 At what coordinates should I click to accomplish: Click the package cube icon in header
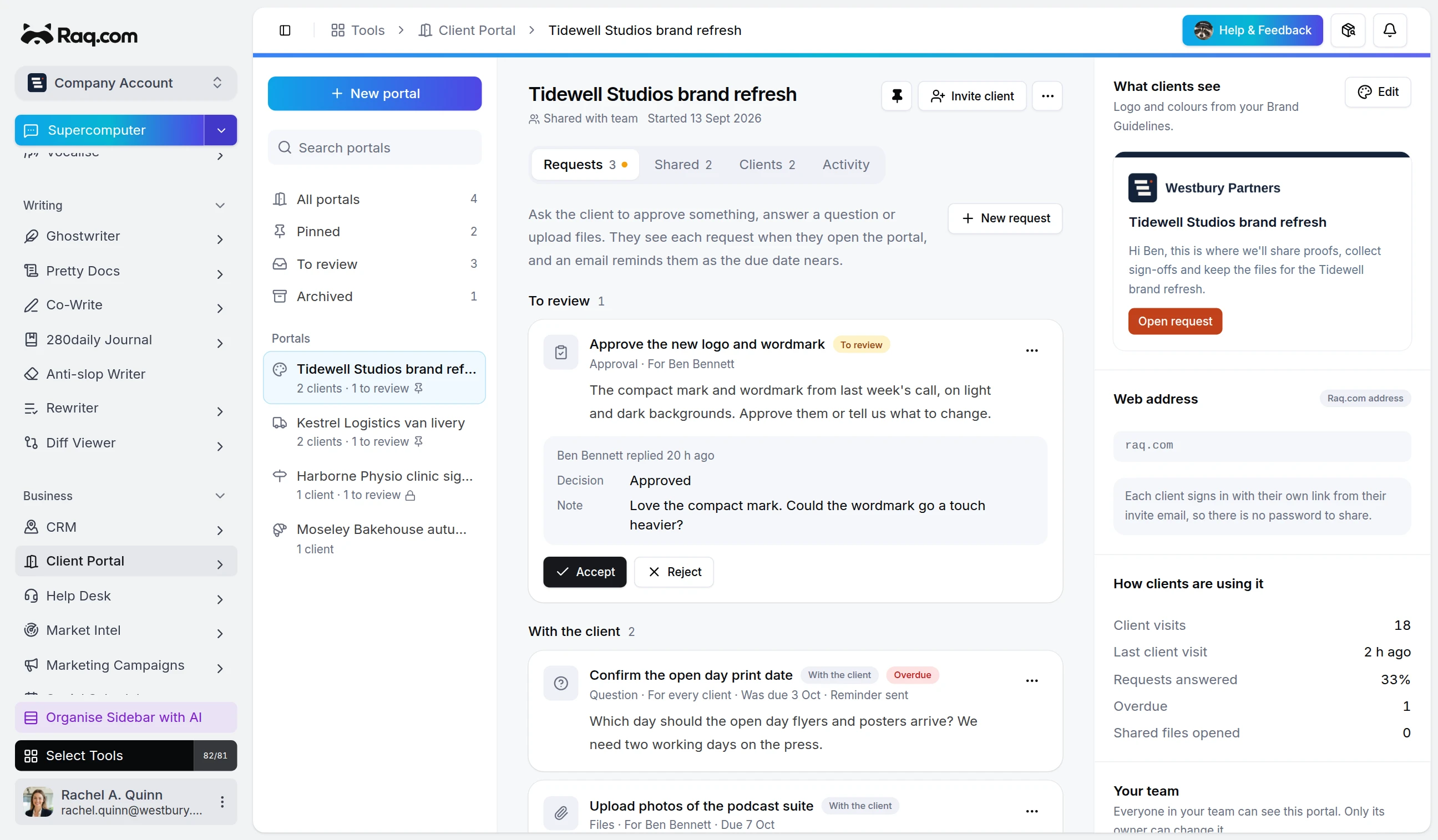pos(1348,30)
